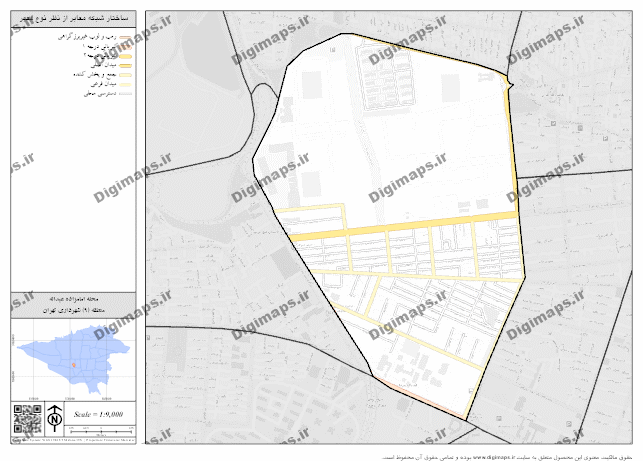
Task: Click the collector-distributor legend swatch
Action: (125, 75)
